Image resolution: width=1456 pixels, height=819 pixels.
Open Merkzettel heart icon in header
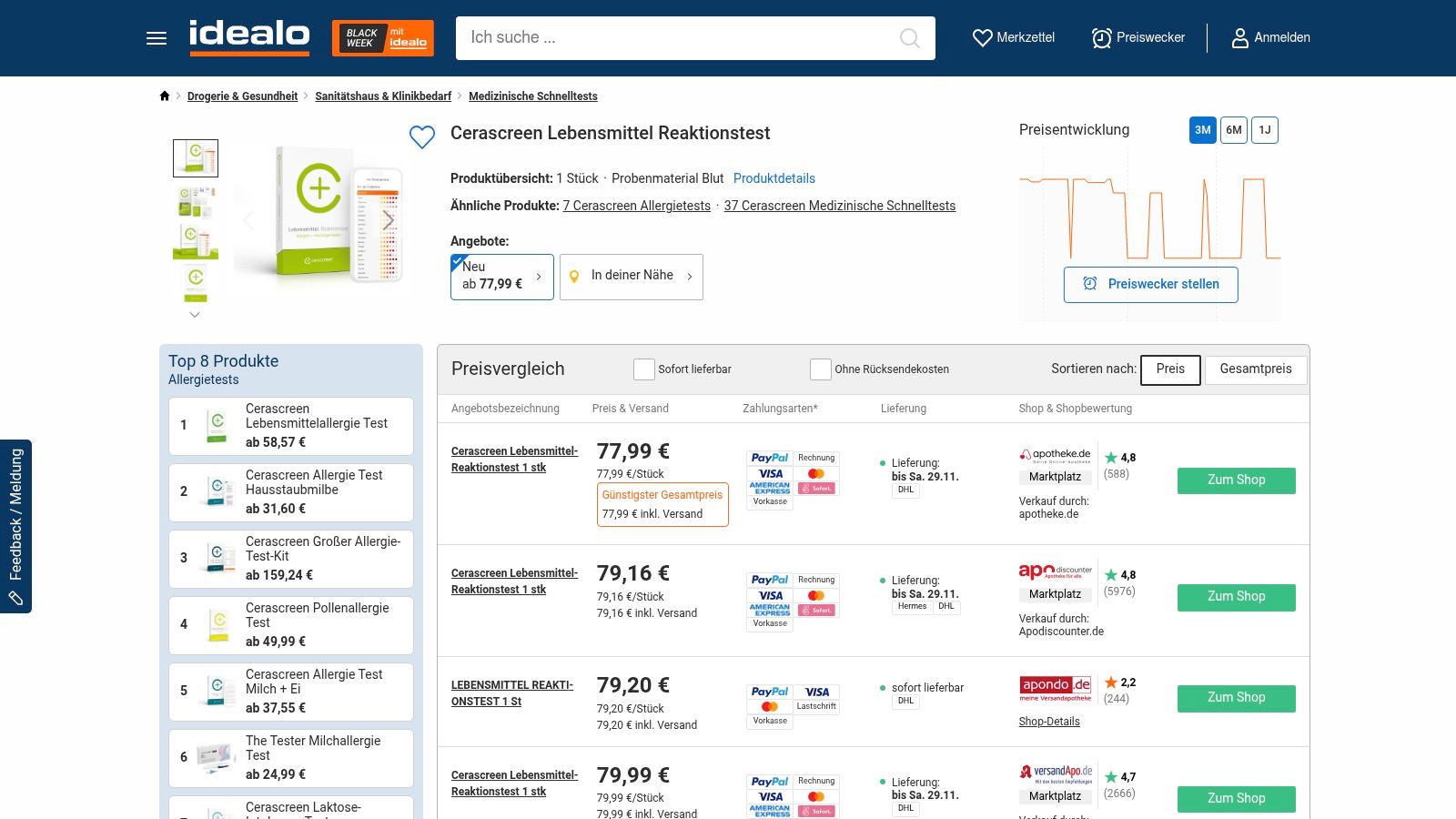pyautogui.click(x=983, y=38)
